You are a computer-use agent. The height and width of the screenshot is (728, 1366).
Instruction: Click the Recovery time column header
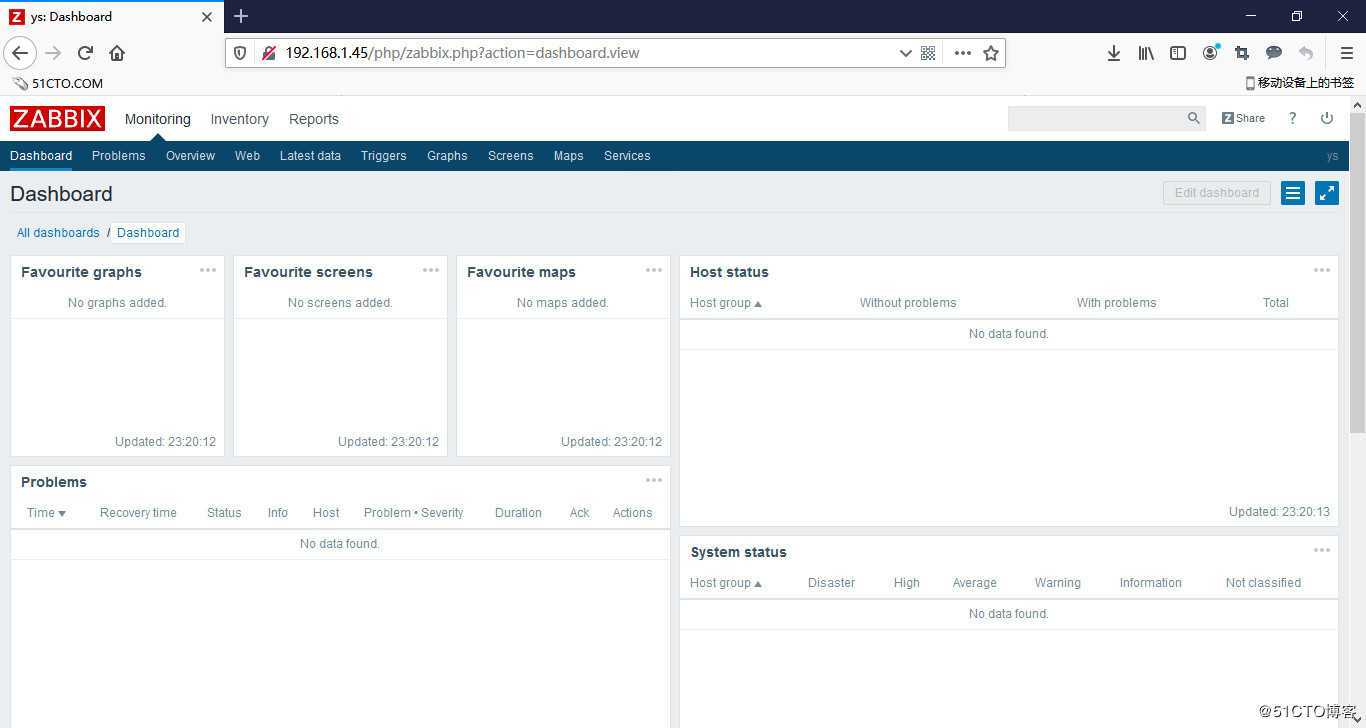(x=138, y=513)
